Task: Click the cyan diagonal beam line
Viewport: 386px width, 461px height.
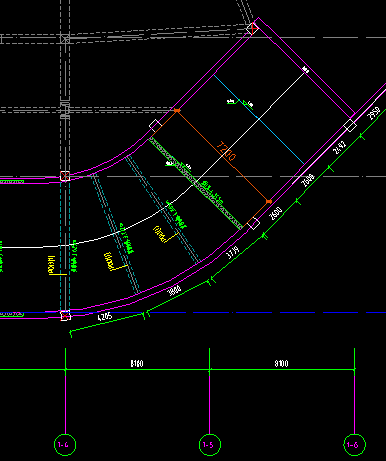Action: tap(259, 119)
